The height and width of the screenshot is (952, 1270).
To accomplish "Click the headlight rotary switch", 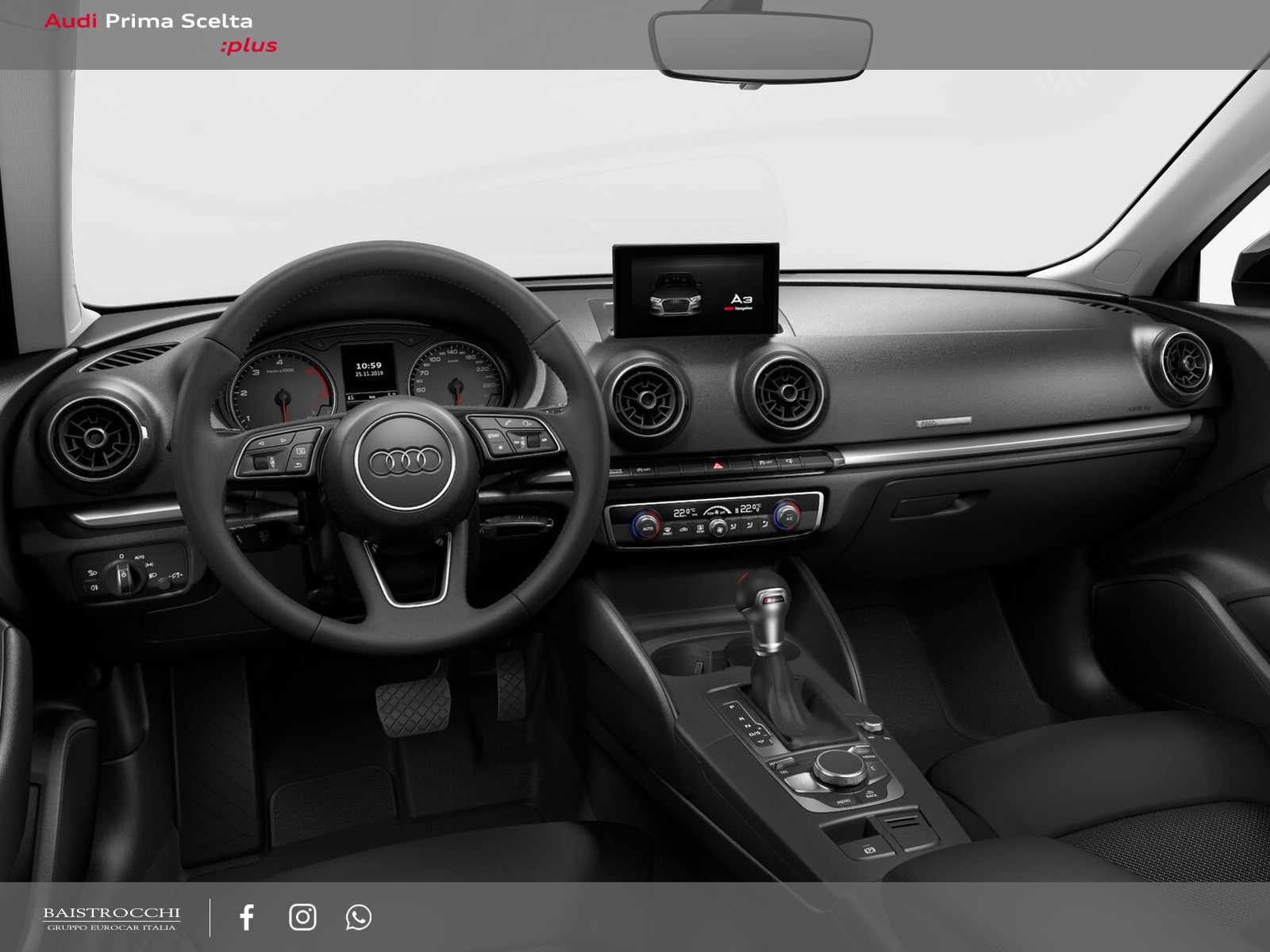I will pos(123,574).
